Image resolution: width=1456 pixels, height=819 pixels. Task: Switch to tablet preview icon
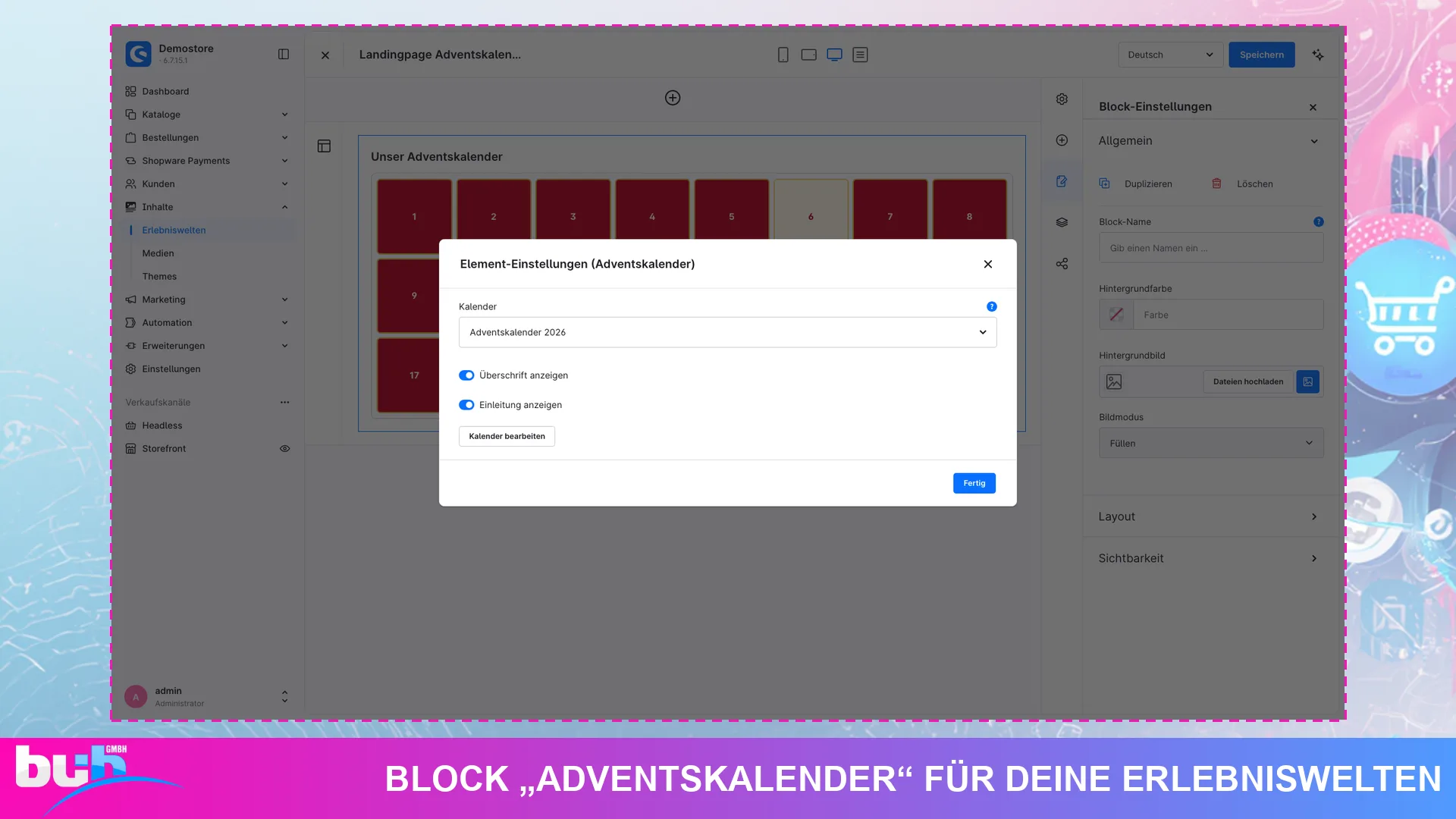[808, 55]
